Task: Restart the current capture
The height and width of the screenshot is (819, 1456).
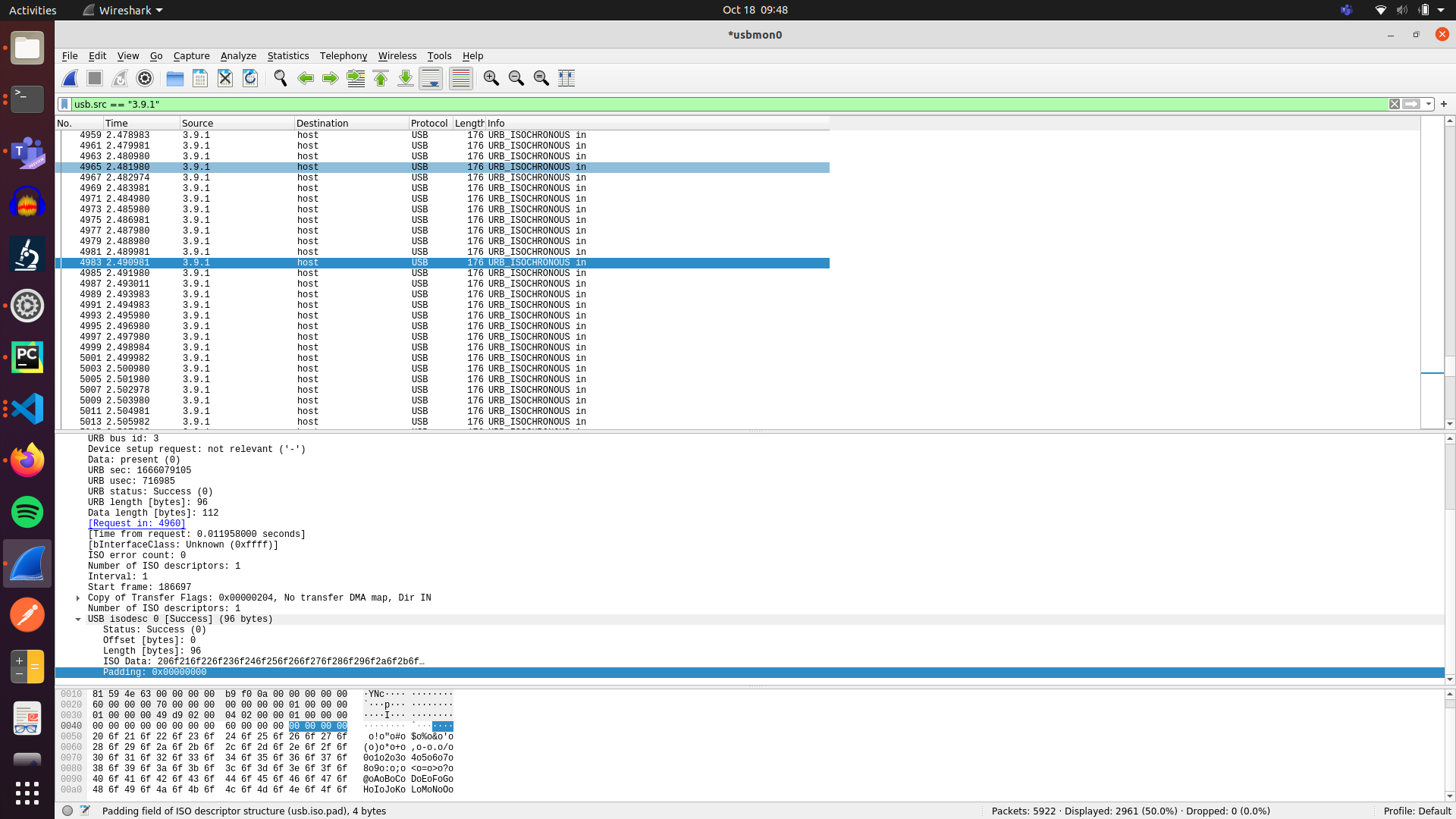Action: coord(120,78)
